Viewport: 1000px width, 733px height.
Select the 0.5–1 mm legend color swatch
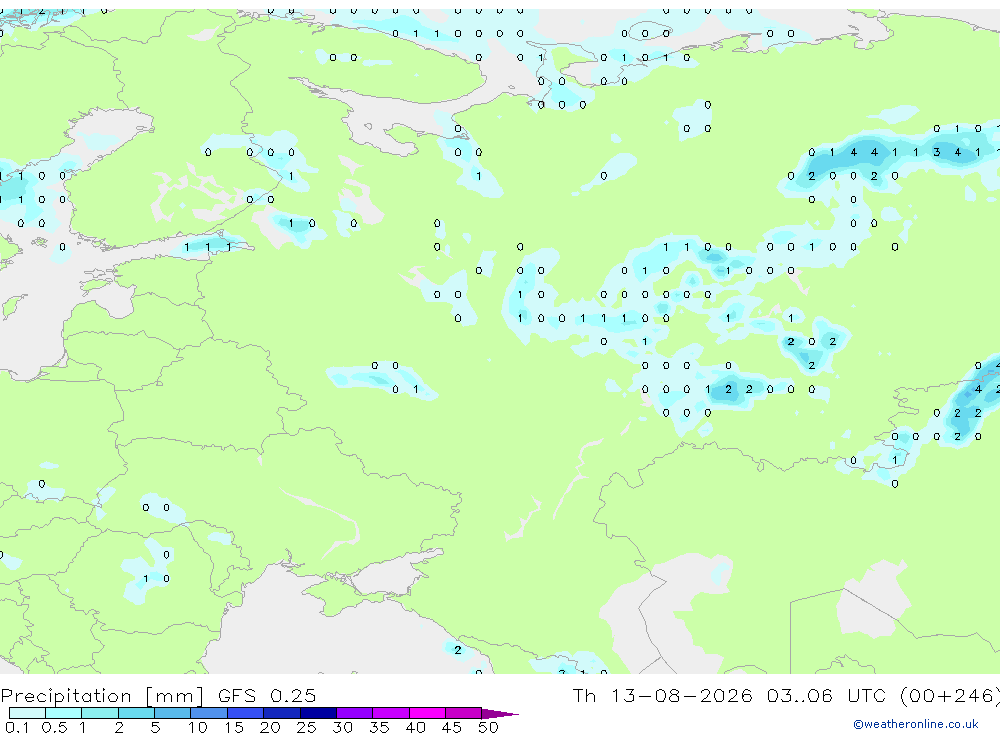[64, 713]
